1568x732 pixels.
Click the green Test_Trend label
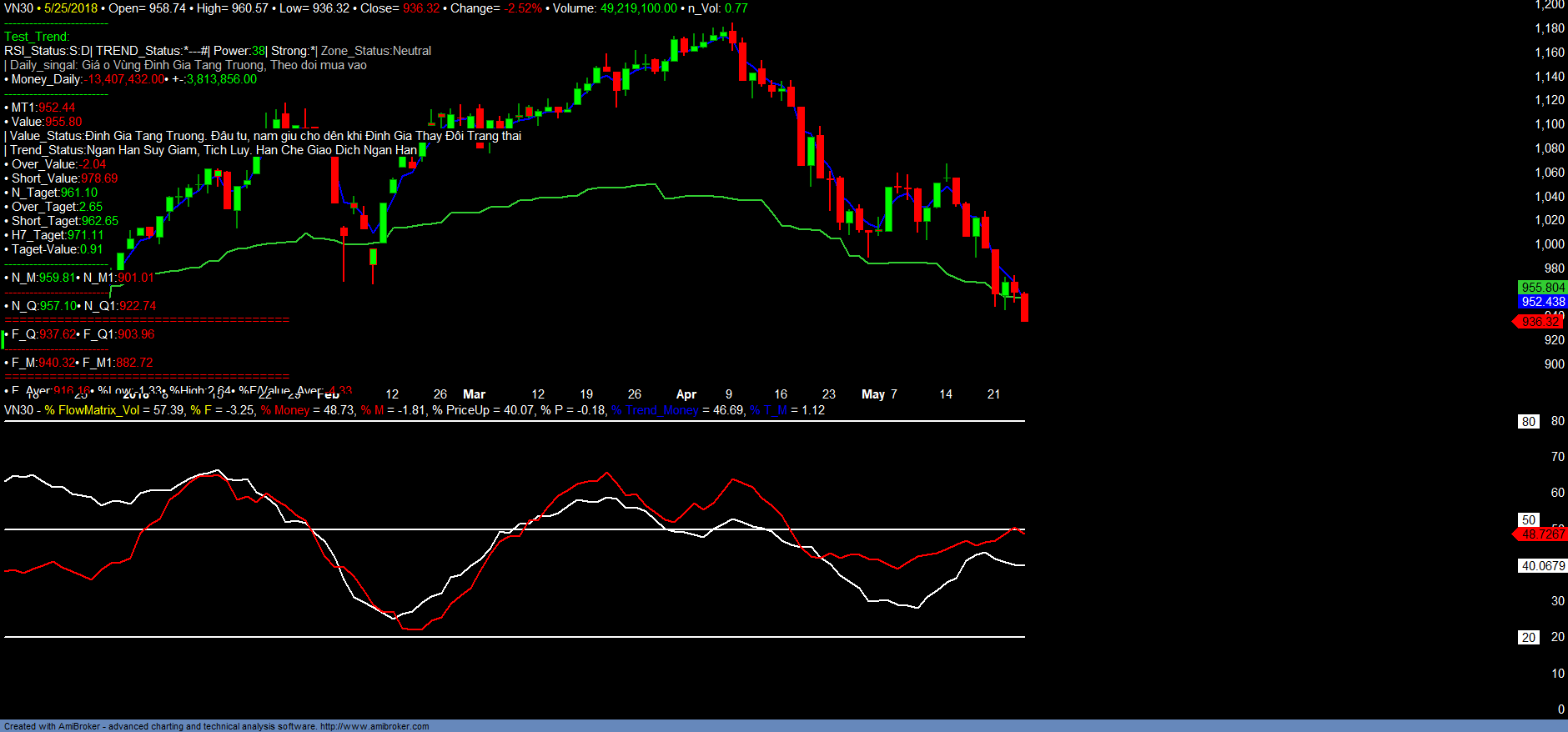coord(37,37)
